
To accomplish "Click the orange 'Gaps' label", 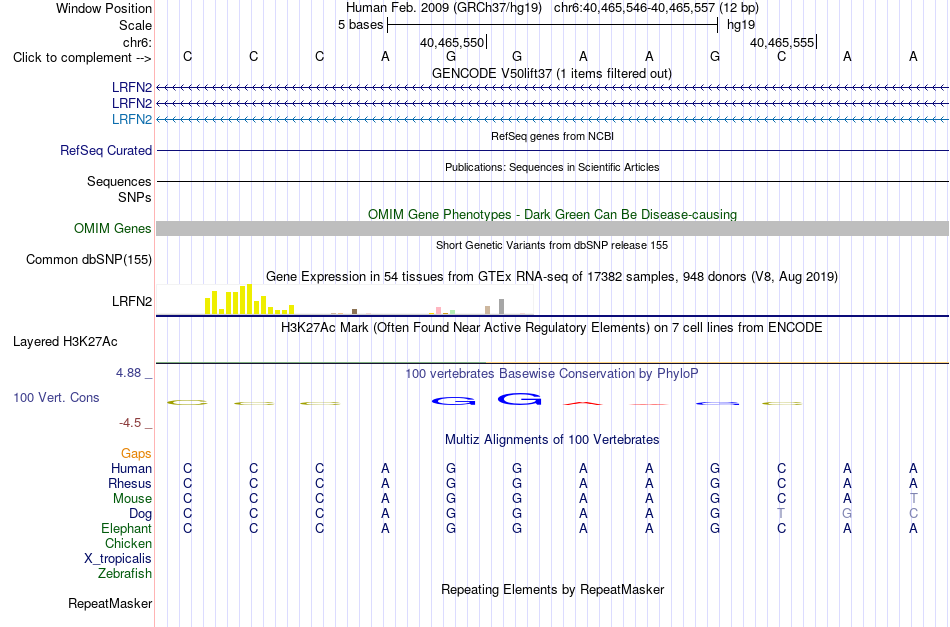I will point(136,453).
